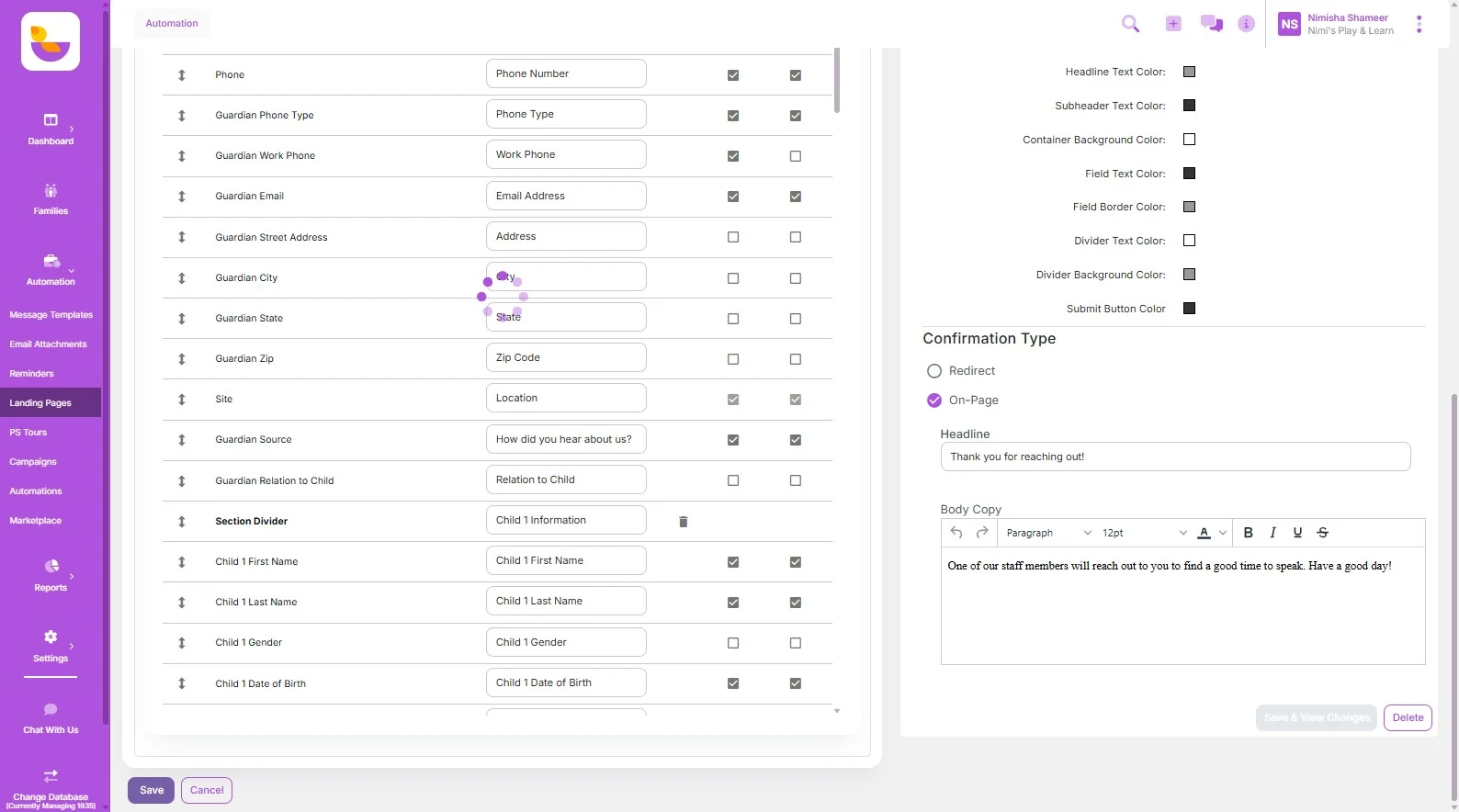Undo in the Body Copy editor
This screenshot has height=812, width=1459.
click(x=956, y=533)
